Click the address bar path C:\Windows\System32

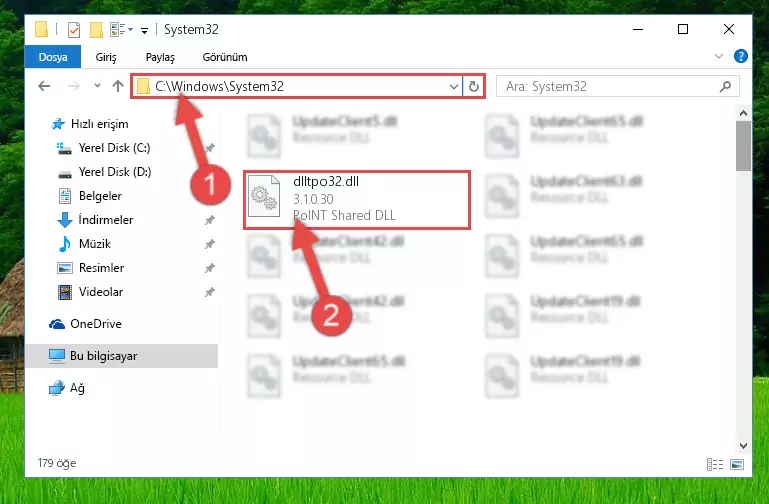219,86
